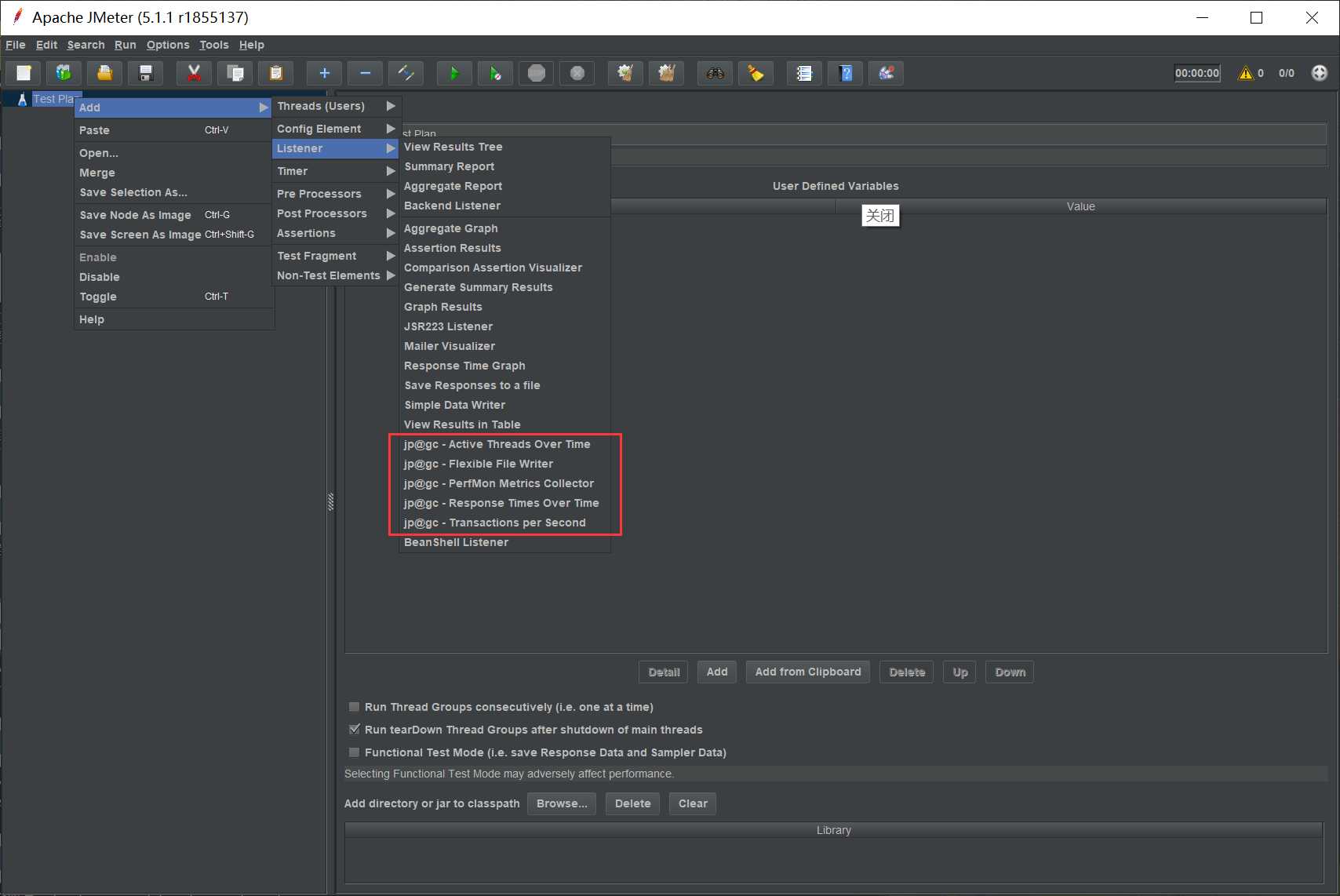Click the Search binoculars icon
The image size is (1340, 896).
(x=715, y=73)
